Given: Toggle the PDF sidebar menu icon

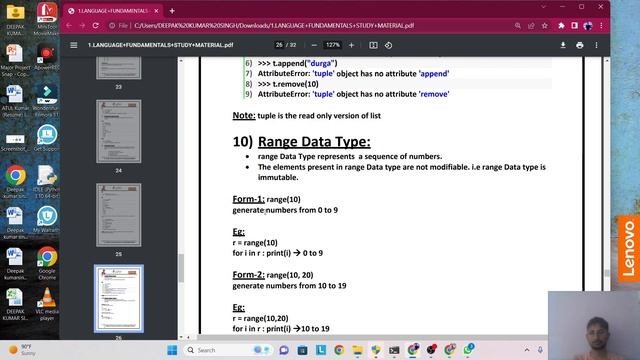Looking at the screenshot, I should click(x=73, y=45).
